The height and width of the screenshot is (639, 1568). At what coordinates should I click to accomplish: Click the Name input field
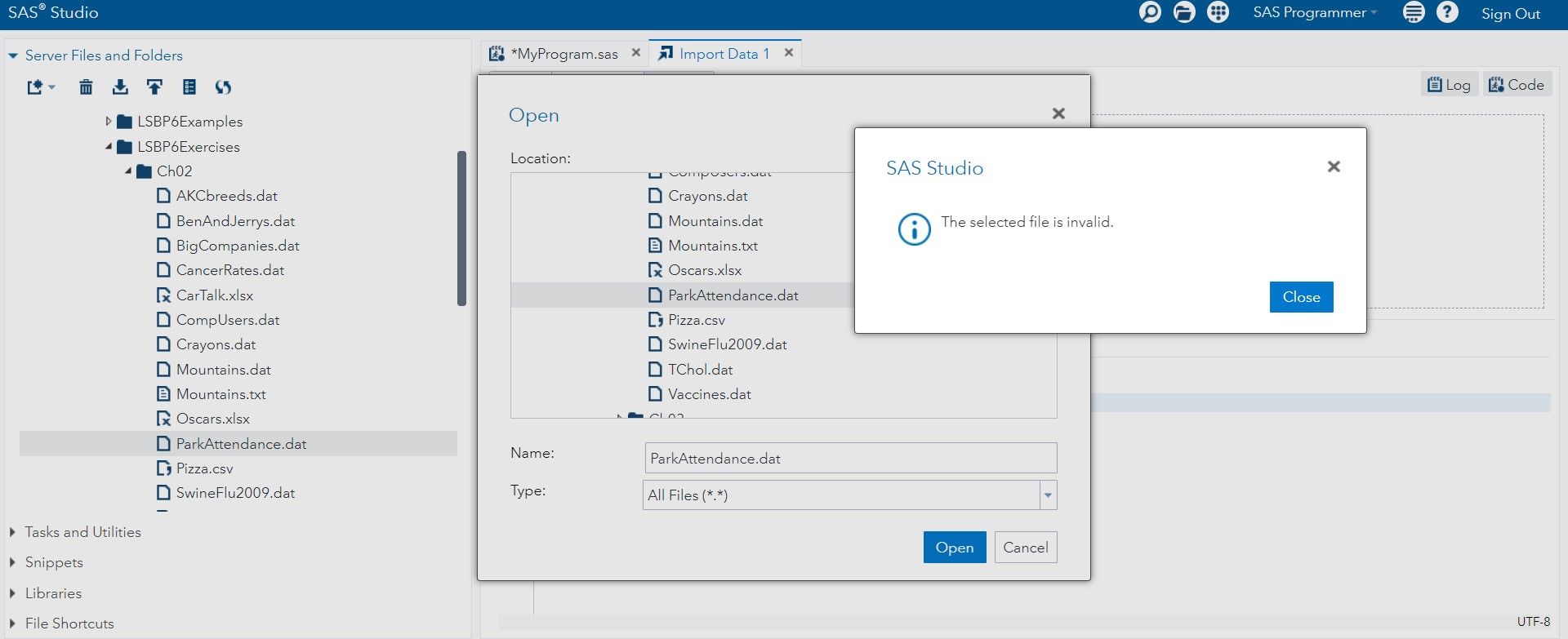(849, 459)
